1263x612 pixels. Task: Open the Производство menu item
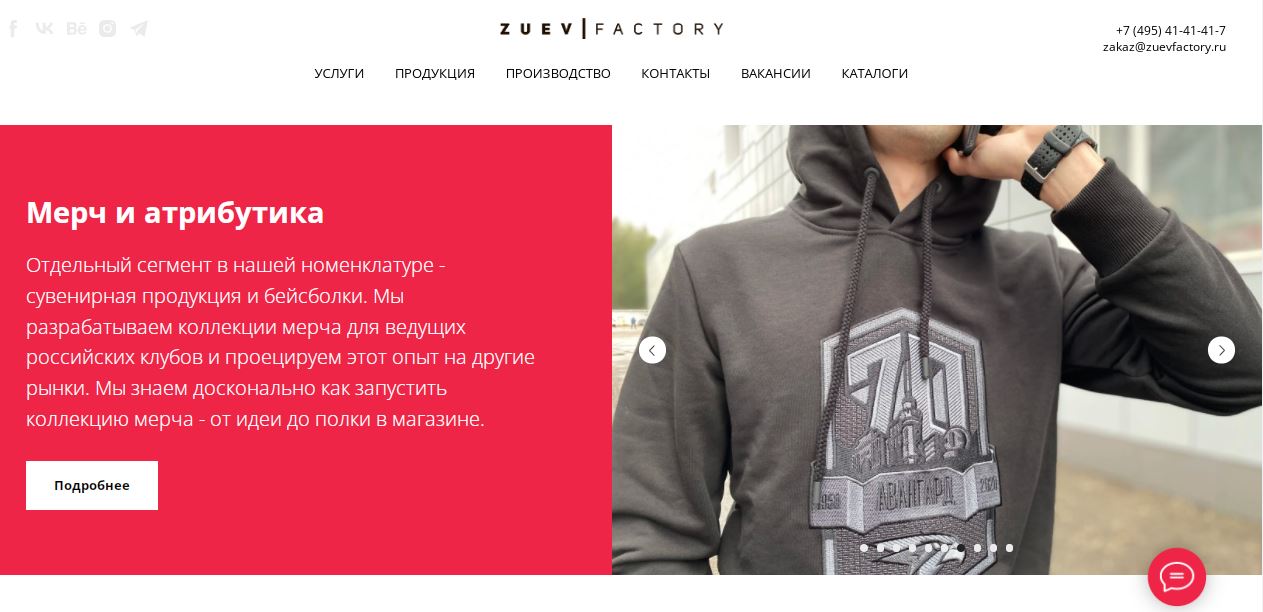(558, 74)
